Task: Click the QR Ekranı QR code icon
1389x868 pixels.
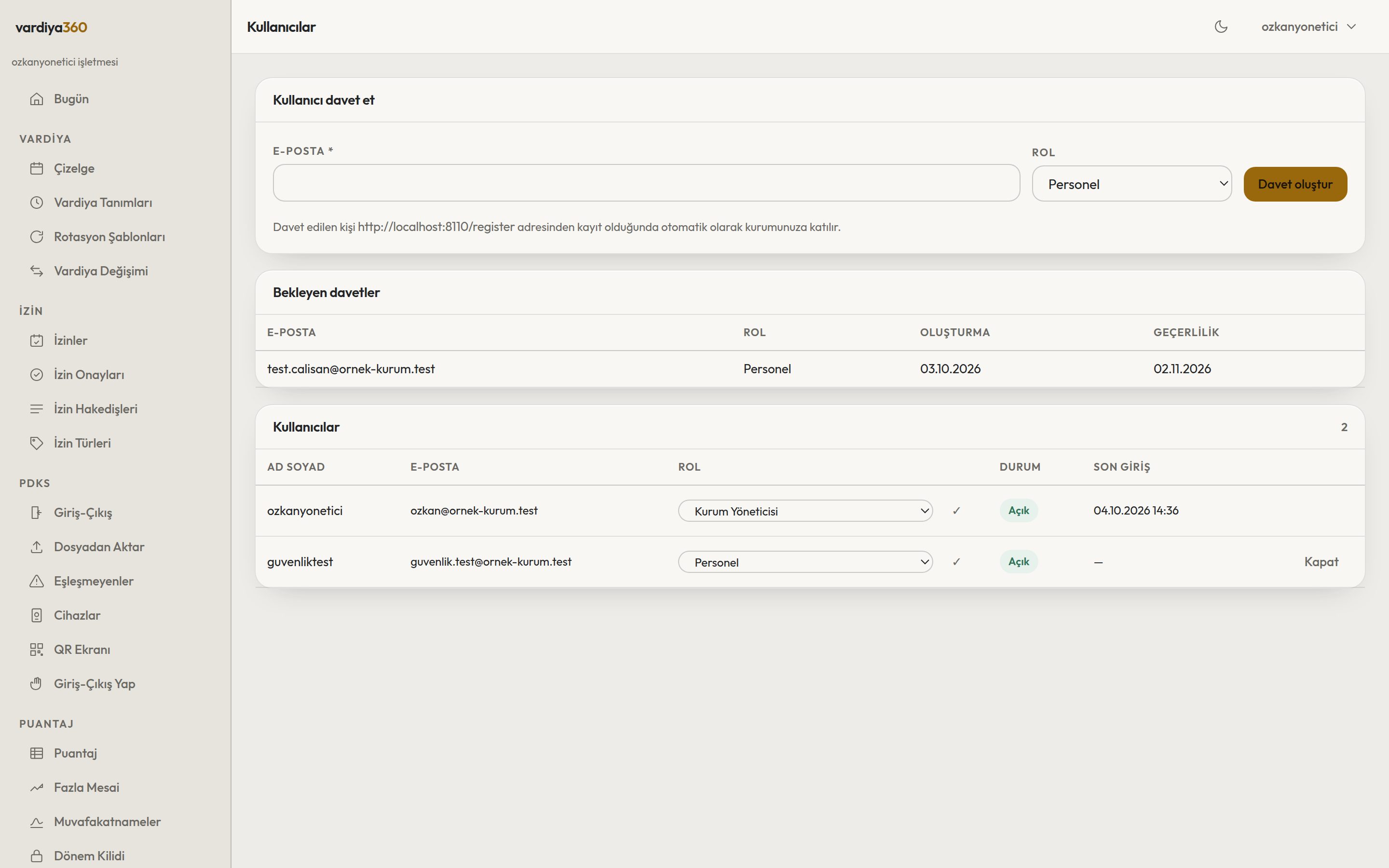Action: click(37, 649)
